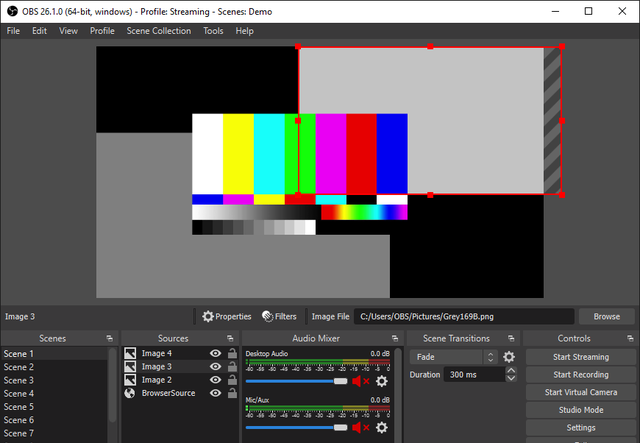Click Start Streaming
This screenshot has height=443, width=640.
pos(580,357)
